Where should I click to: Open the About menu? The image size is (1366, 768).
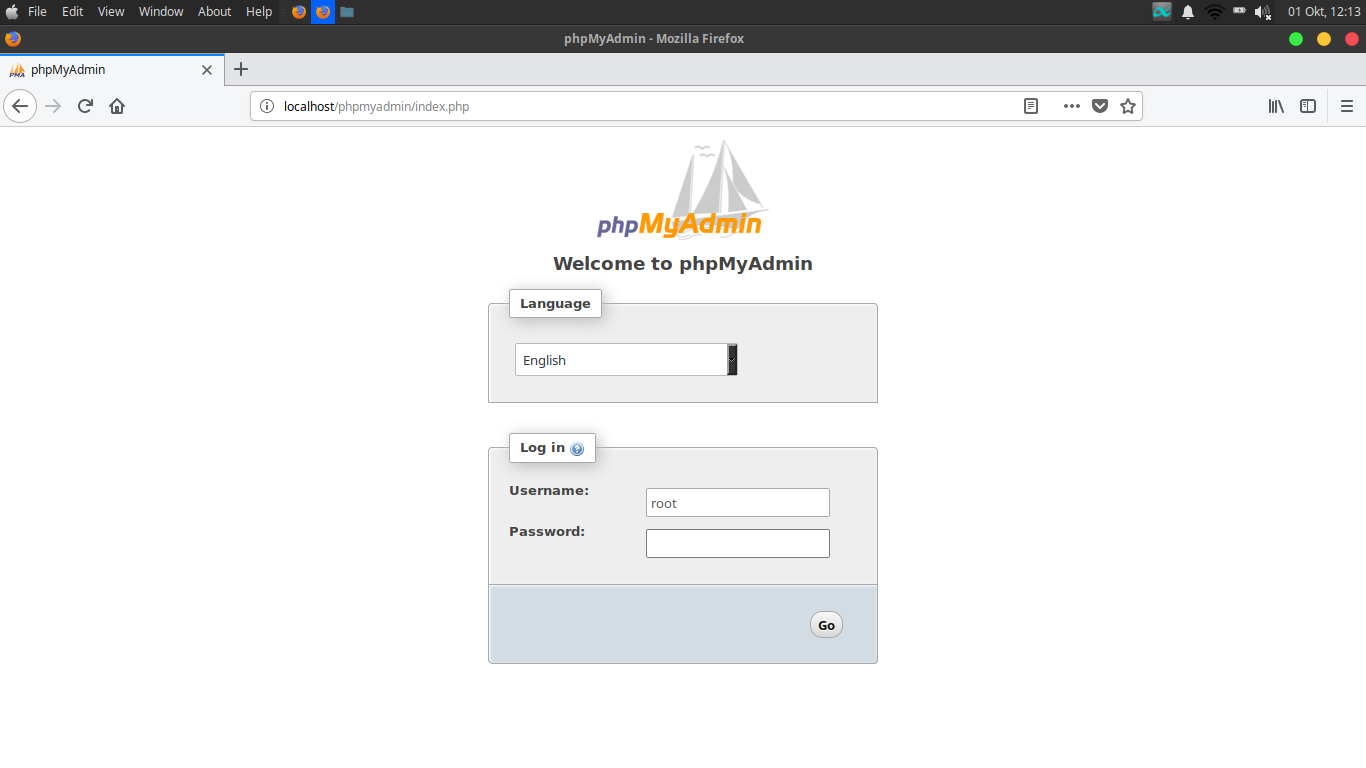pyautogui.click(x=214, y=12)
